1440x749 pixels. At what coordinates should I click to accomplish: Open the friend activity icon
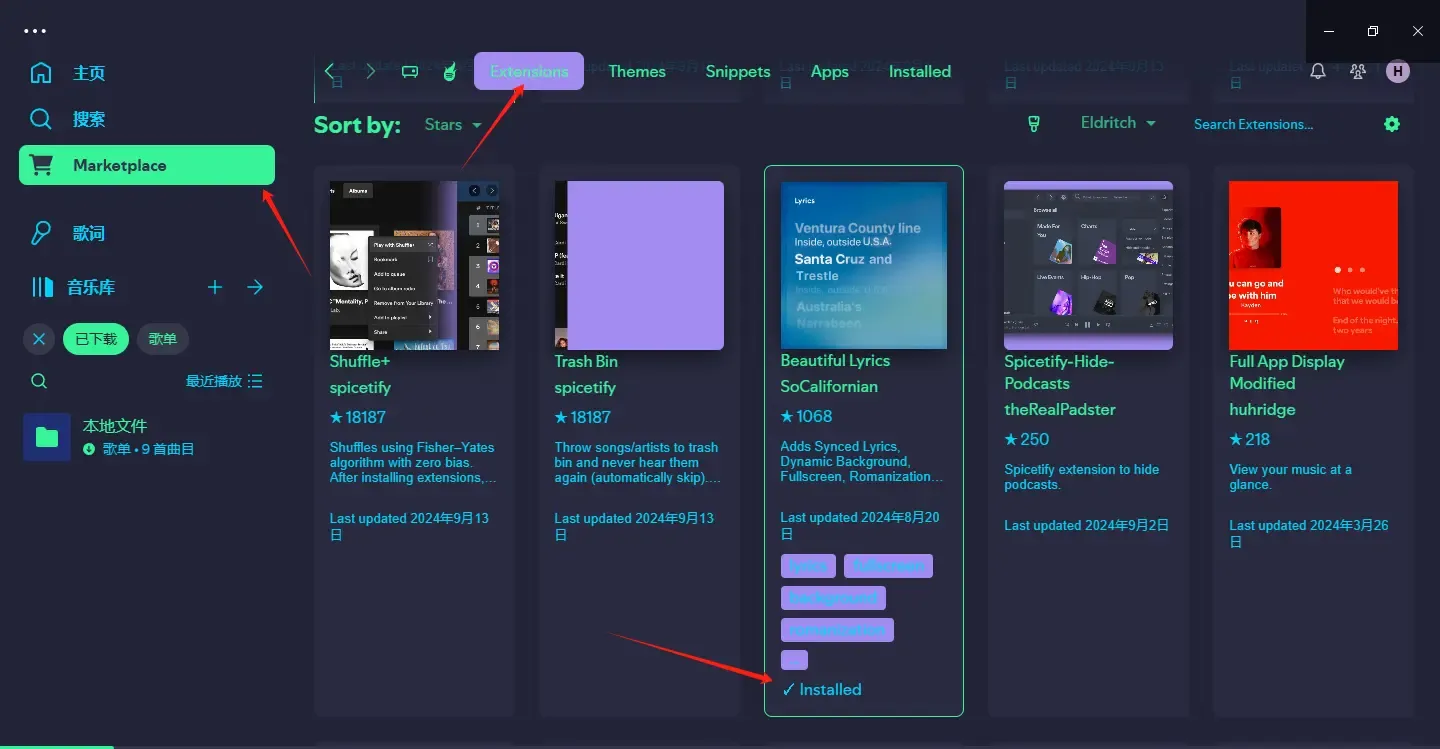[x=1358, y=71]
